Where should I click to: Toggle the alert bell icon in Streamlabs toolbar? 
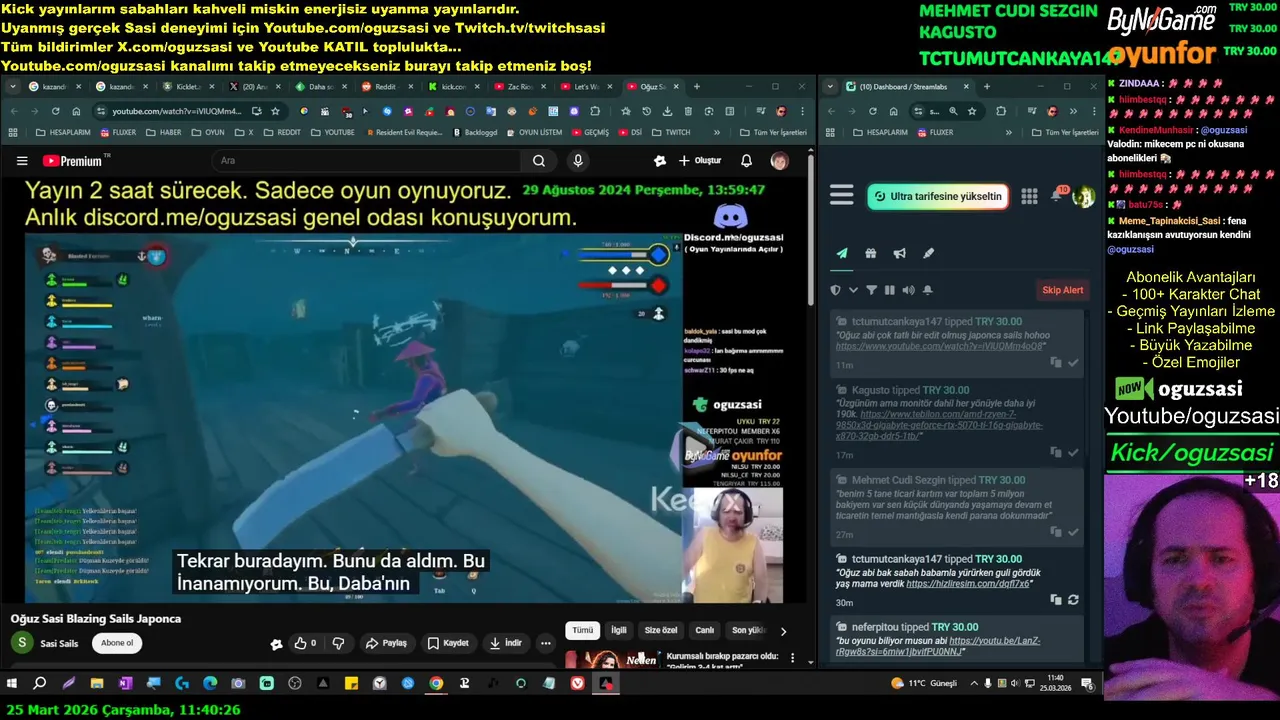pyautogui.click(x=928, y=290)
